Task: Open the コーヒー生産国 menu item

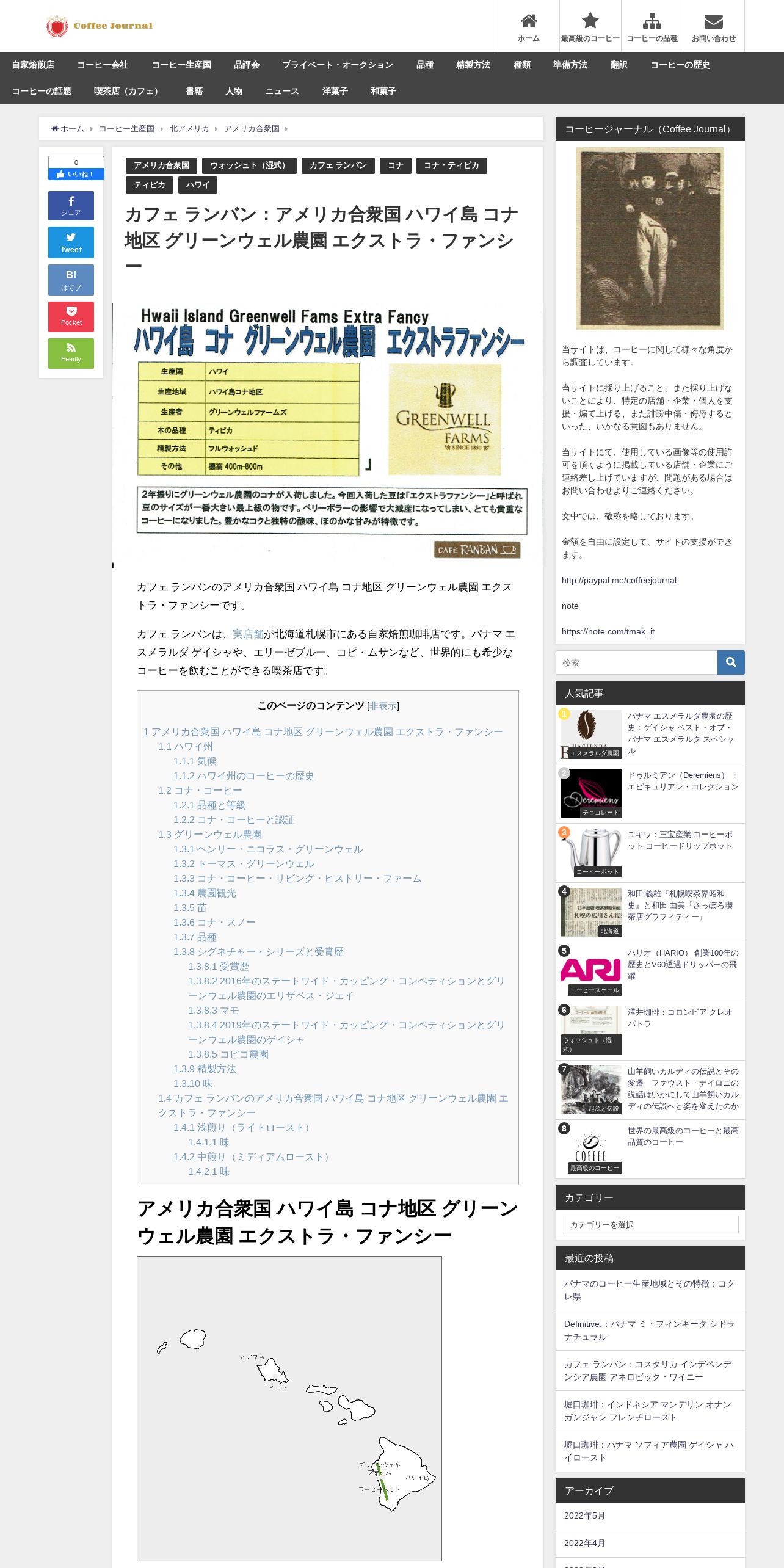Action: tap(181, 65)
